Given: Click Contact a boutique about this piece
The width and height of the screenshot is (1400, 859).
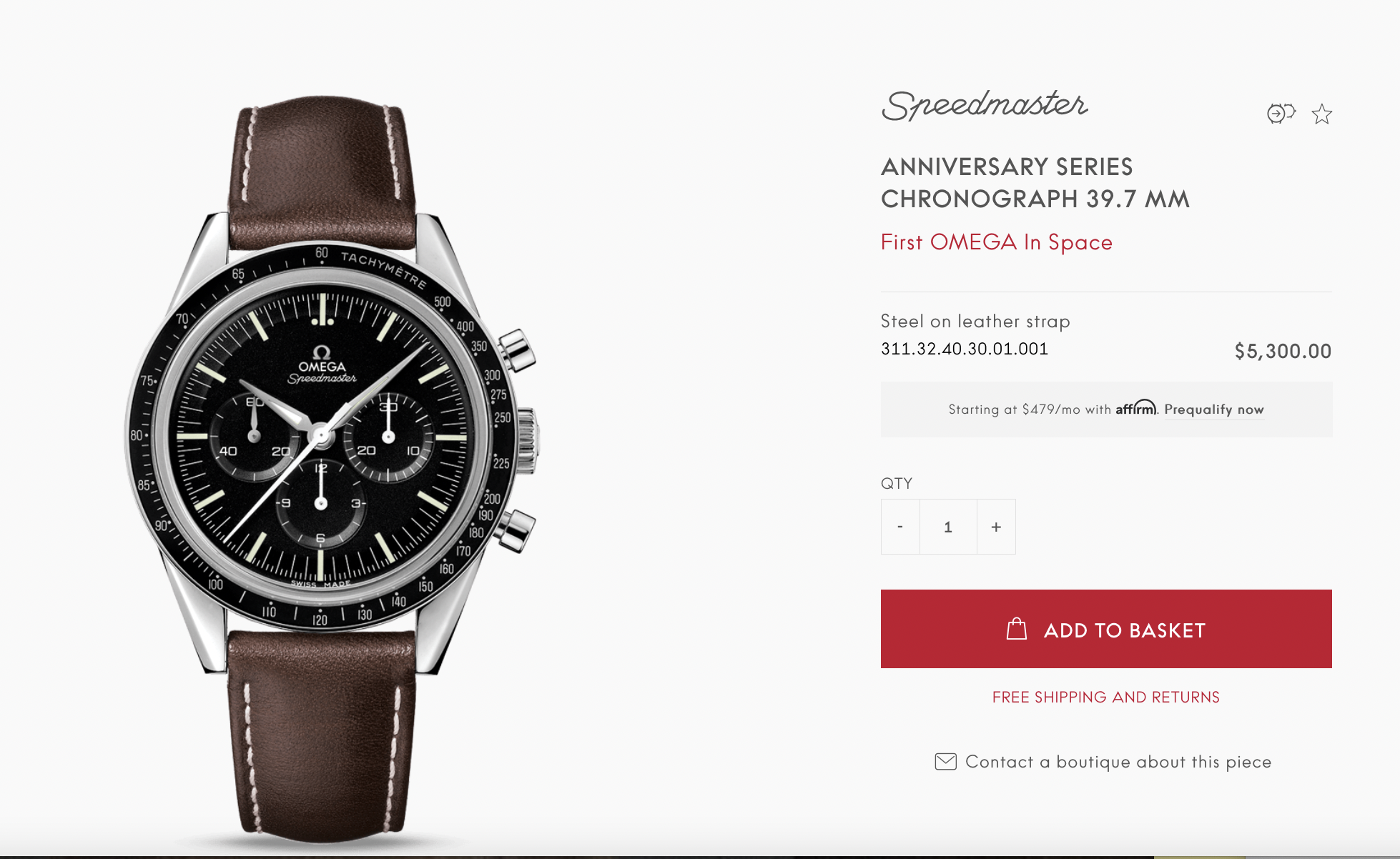Looking at the screenshot, I should coord(1118,762).
